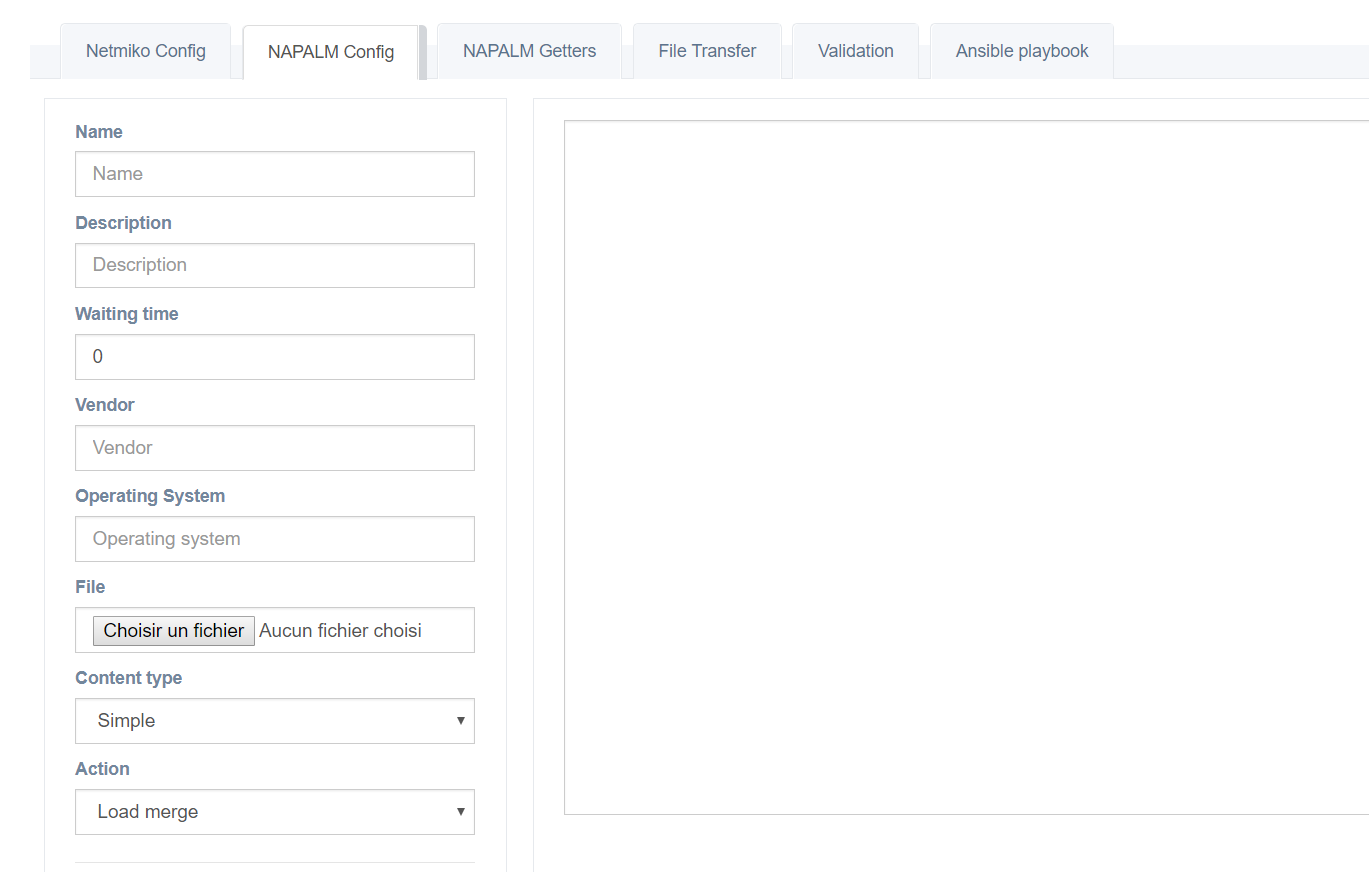Click the Operating System label
This screenshot has height=872, width=1369.
coord(150,496)
